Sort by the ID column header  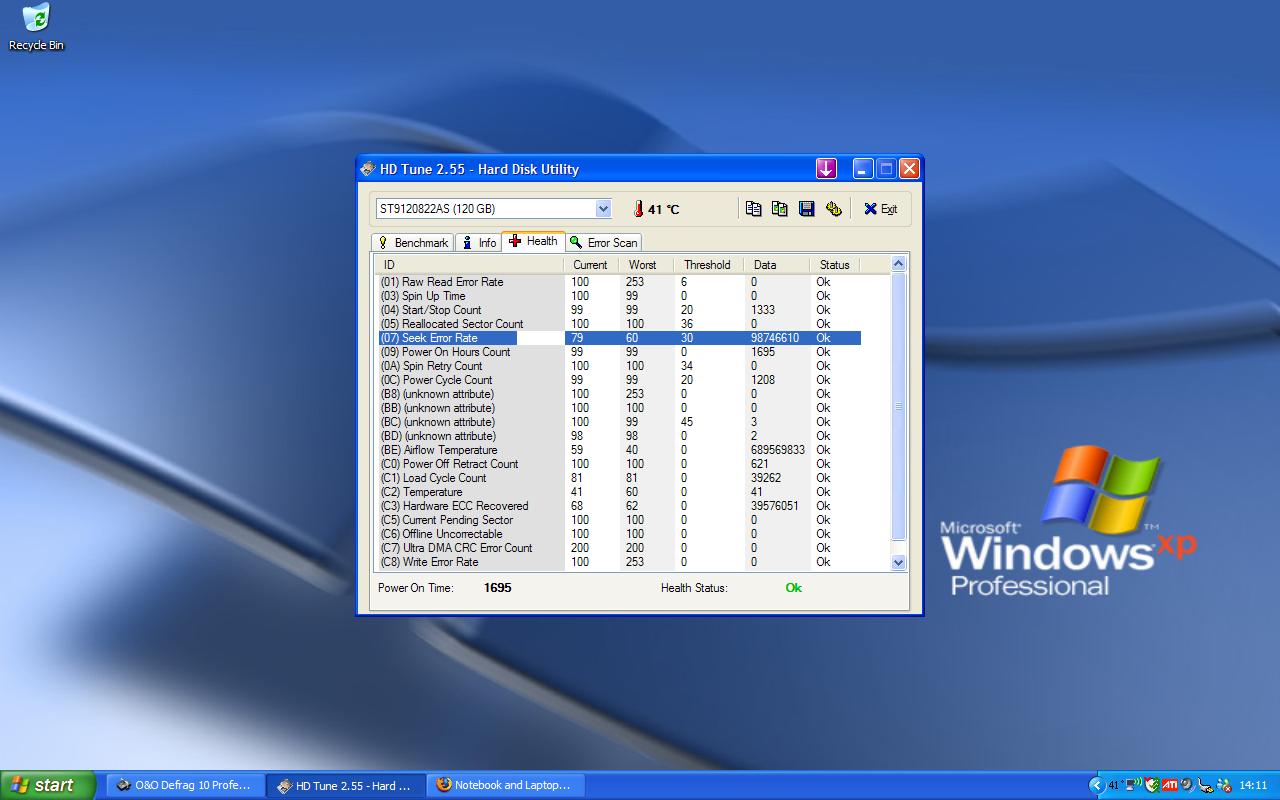470,265
